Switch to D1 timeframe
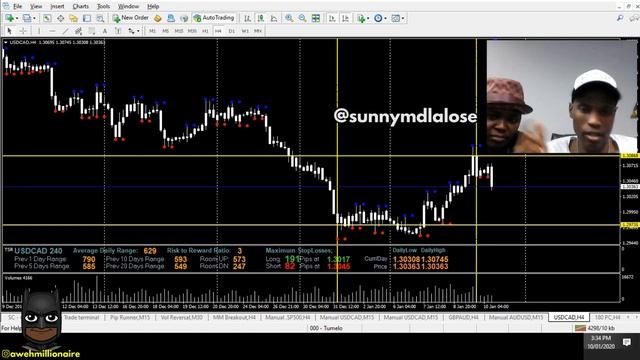 (231, 31)
